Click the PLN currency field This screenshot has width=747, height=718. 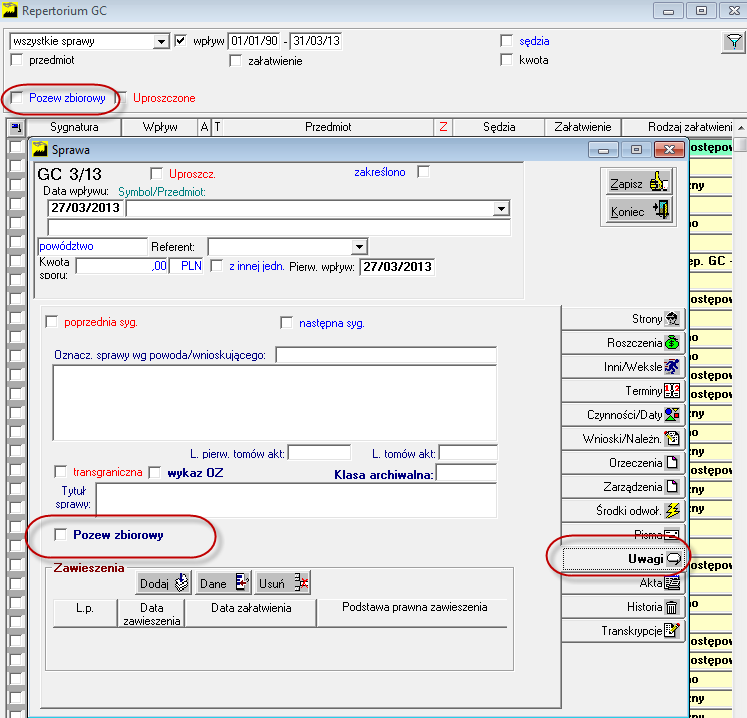pyautogui.click(x=186, y=266)
